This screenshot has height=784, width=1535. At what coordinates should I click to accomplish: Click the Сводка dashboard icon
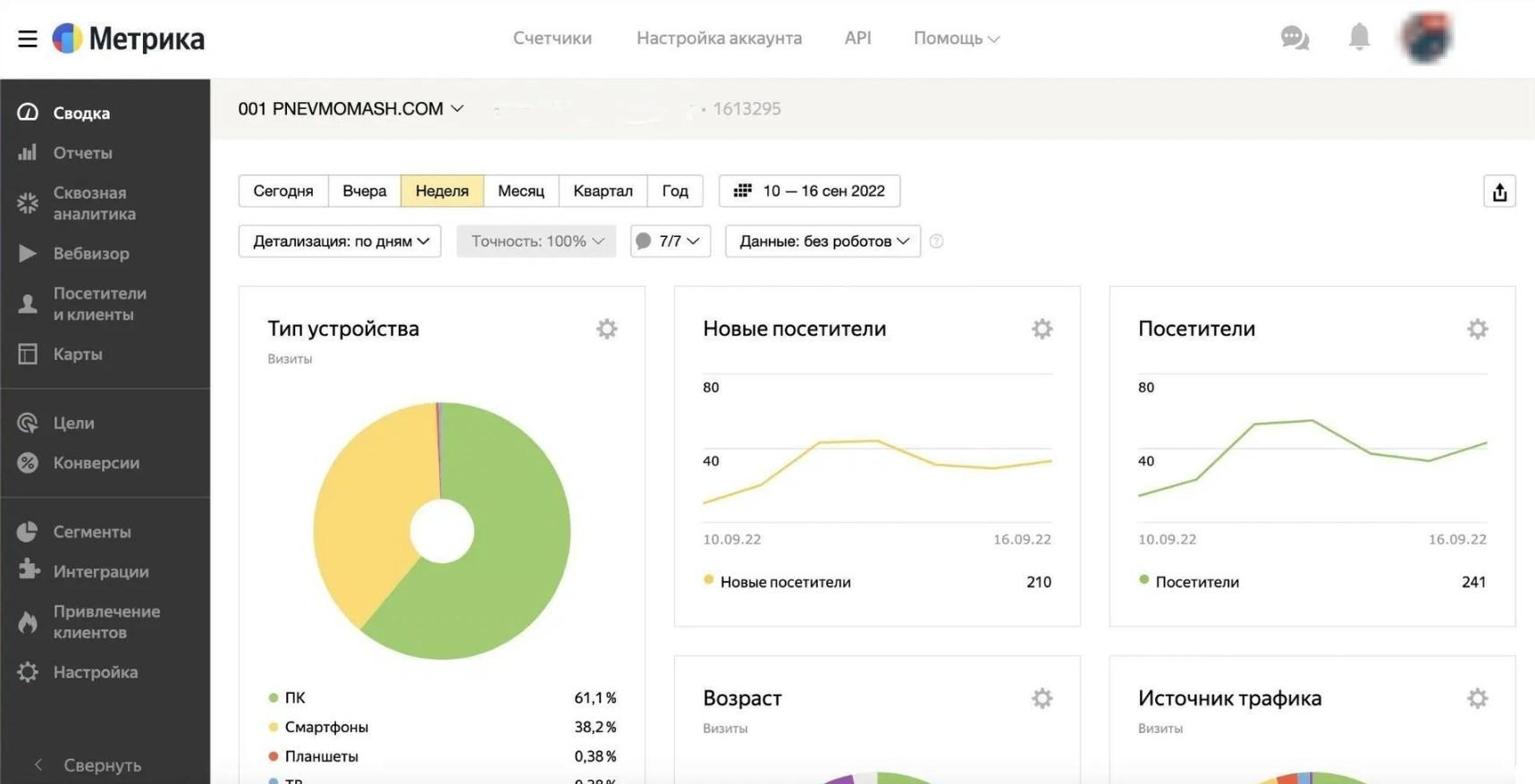[28, 113]
